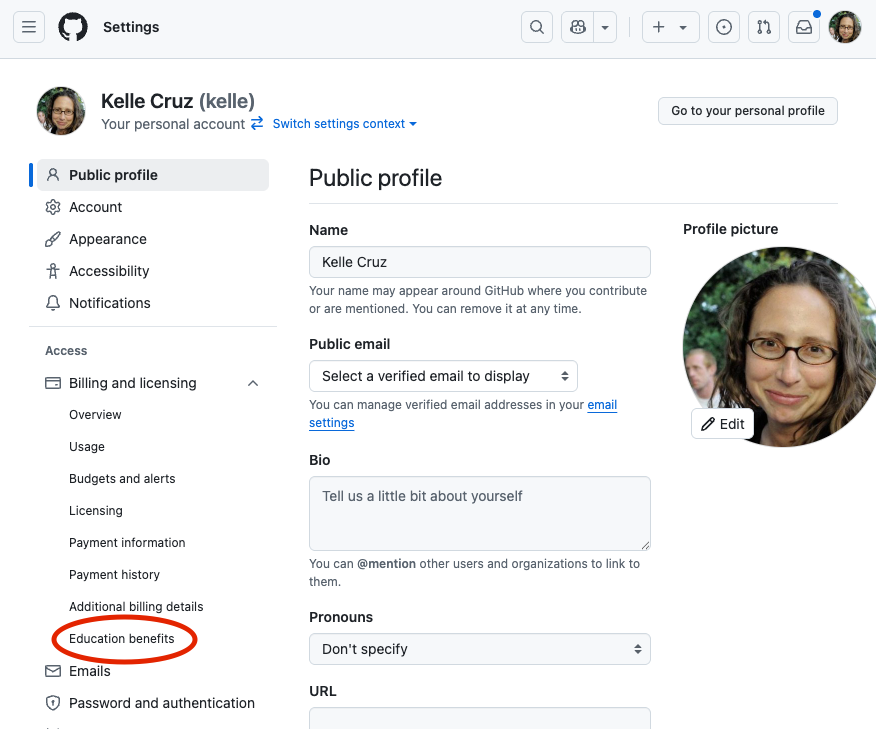Expand the Copilot dropdown arrow
876x729 pixels.
pos(605,27)
